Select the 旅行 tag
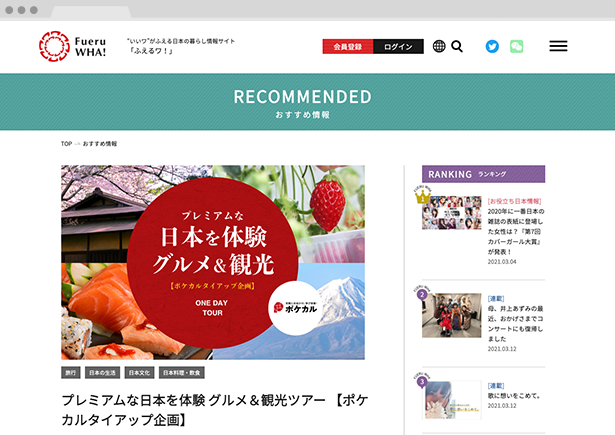Viewport: 615px width, 435px height. (71, 373)
